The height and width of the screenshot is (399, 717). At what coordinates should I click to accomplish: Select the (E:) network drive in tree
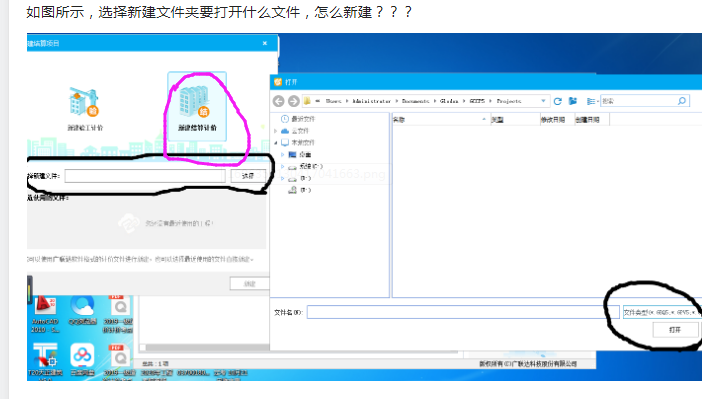[x=300, y=190]
